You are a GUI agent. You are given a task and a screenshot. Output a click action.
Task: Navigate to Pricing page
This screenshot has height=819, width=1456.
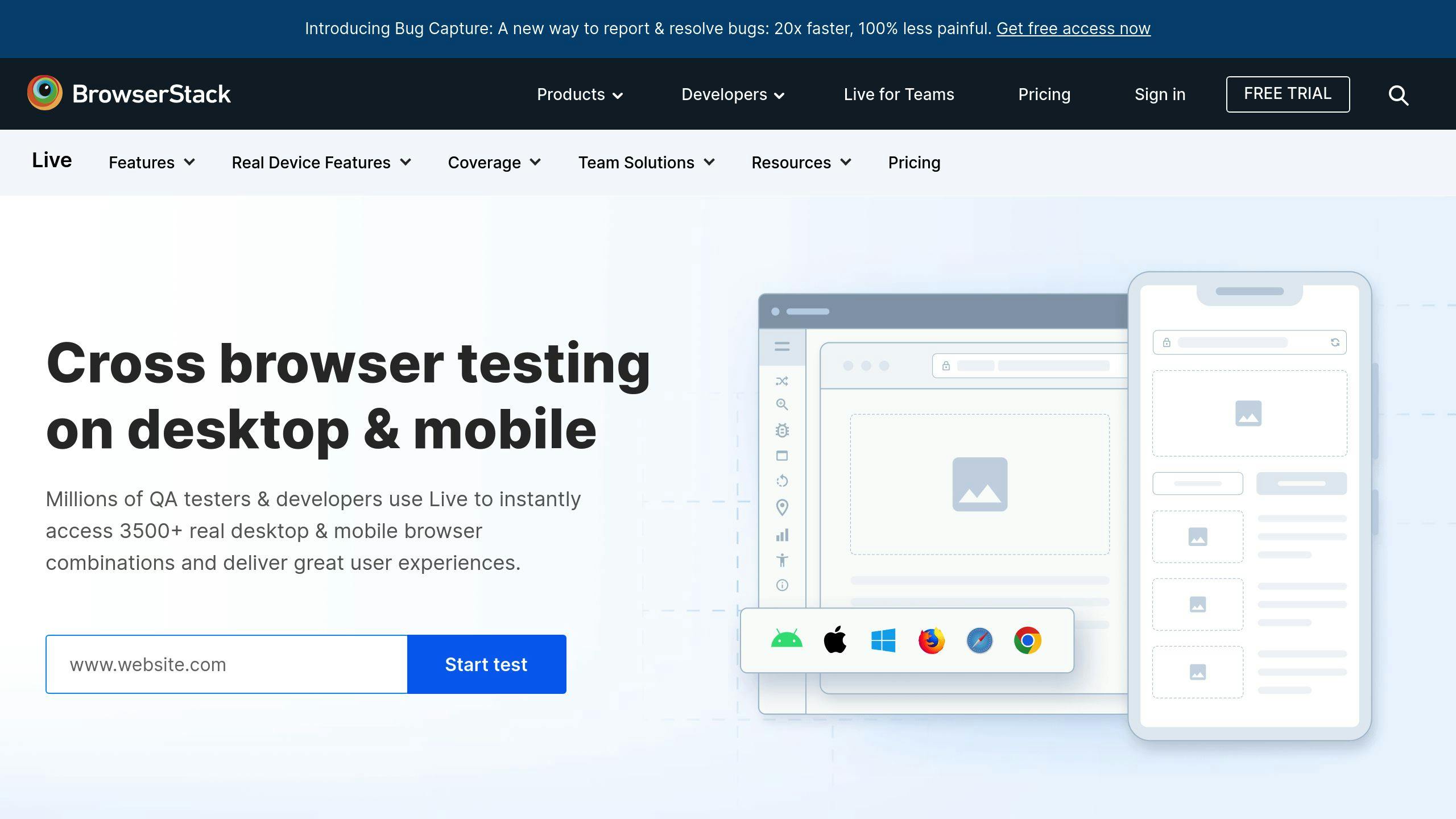(1044, 93)
